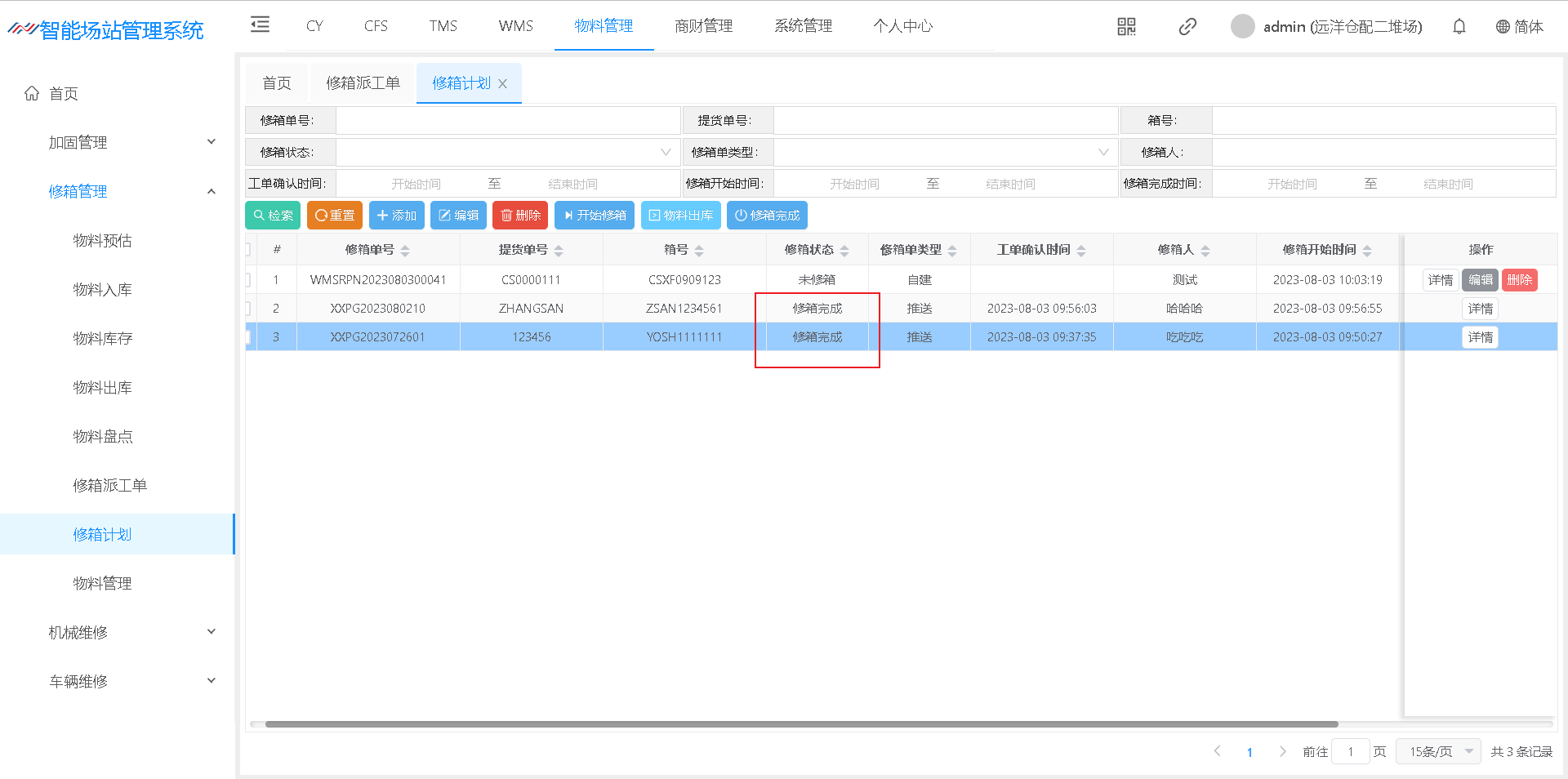This screenshot has width=1568, height=779.
Task: Toggle the select-all checkbox in table header
Action: pyautogui.click(x=248, y=250)
